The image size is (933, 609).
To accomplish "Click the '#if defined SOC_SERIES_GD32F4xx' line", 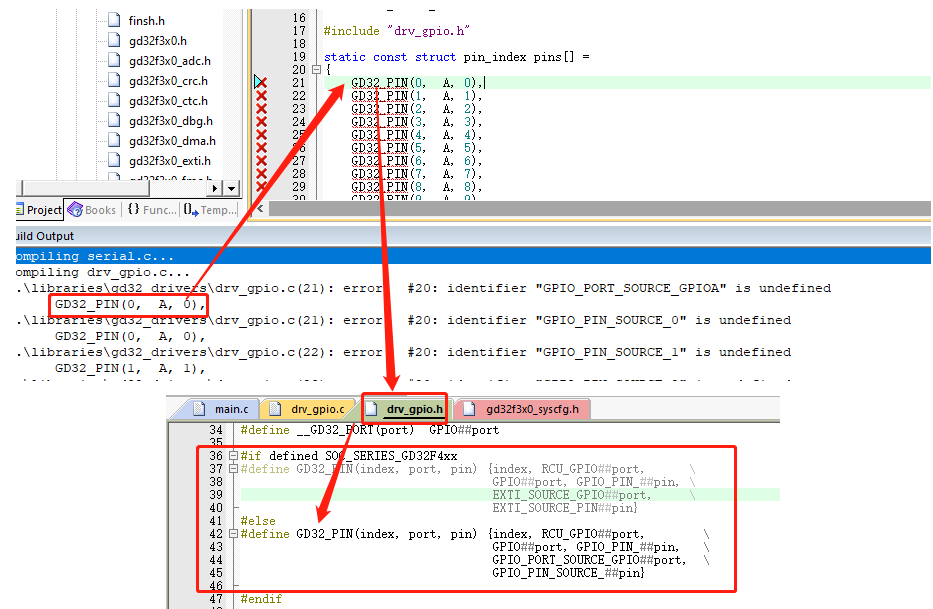I will [x=349, y=456].
